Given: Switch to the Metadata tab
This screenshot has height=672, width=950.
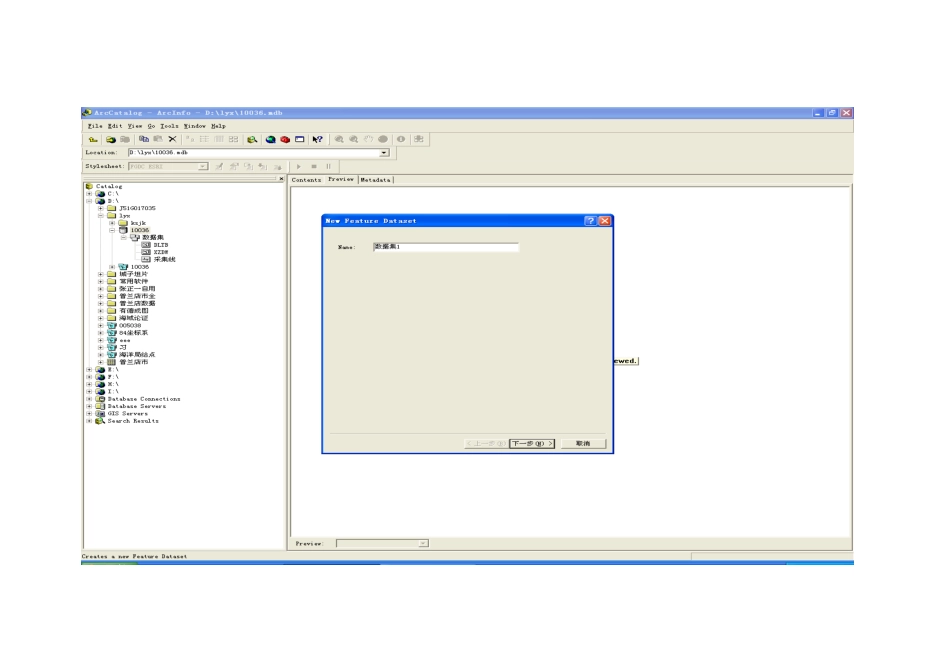Looking at the screenshot, I should 376,180.
